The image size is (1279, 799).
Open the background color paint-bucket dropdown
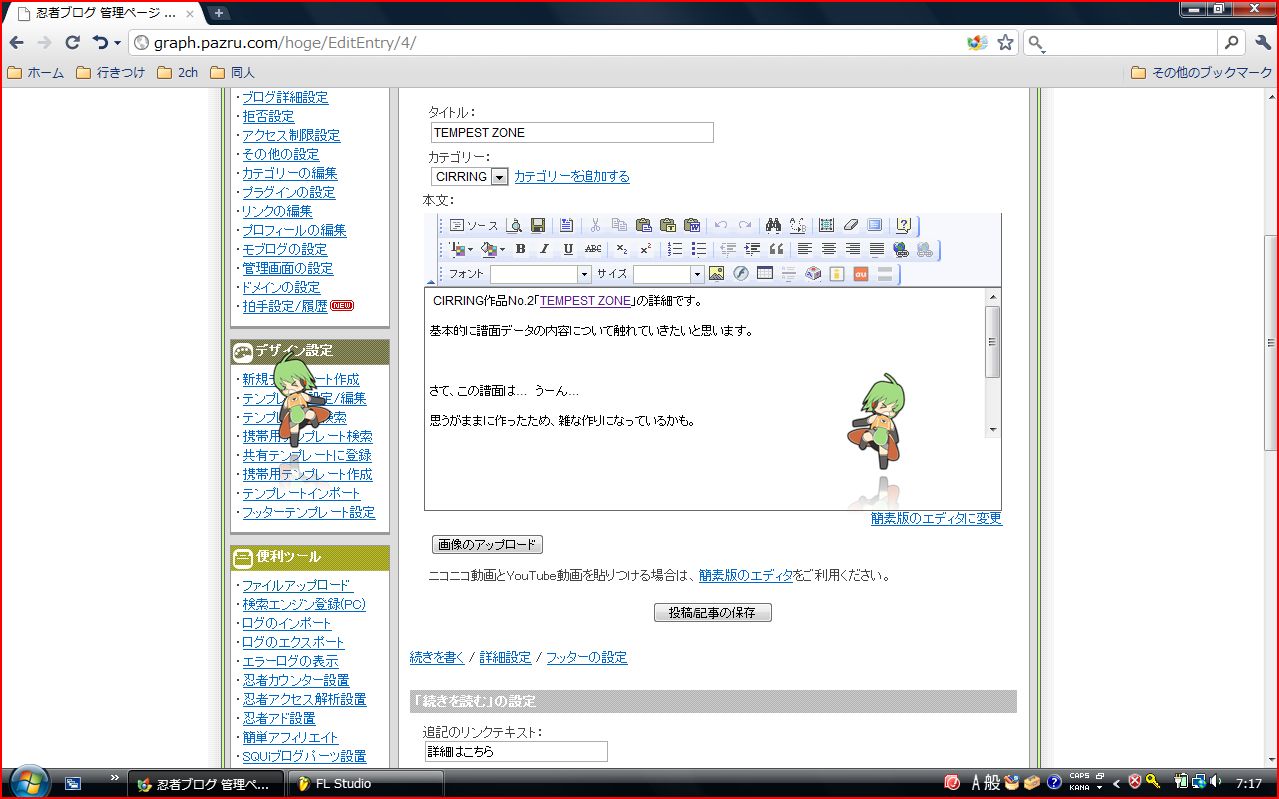pos(492,249)
